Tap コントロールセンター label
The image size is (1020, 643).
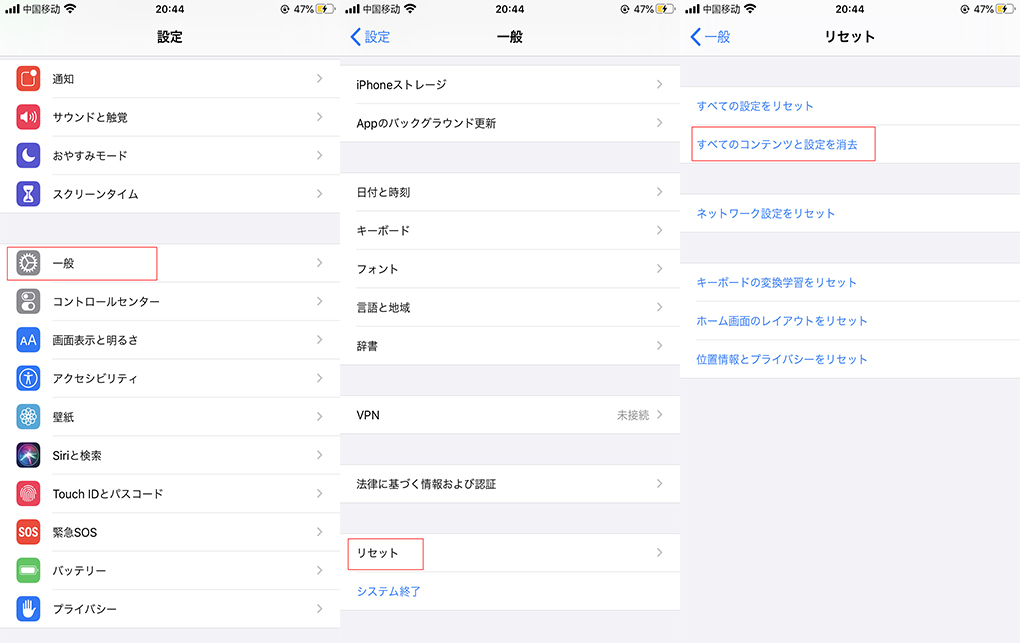[x=106, y=302]
